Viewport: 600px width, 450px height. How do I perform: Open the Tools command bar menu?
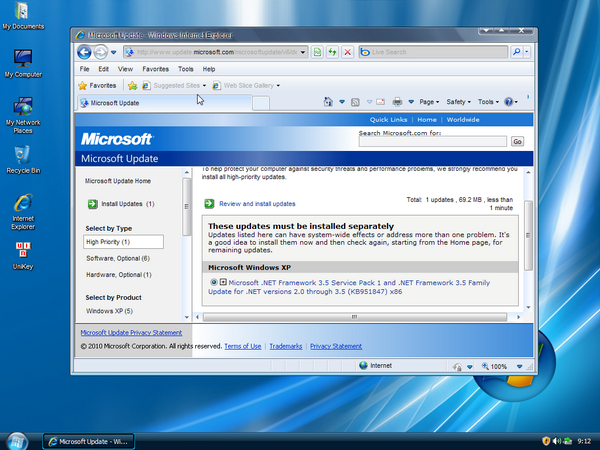tap(488, 102)
